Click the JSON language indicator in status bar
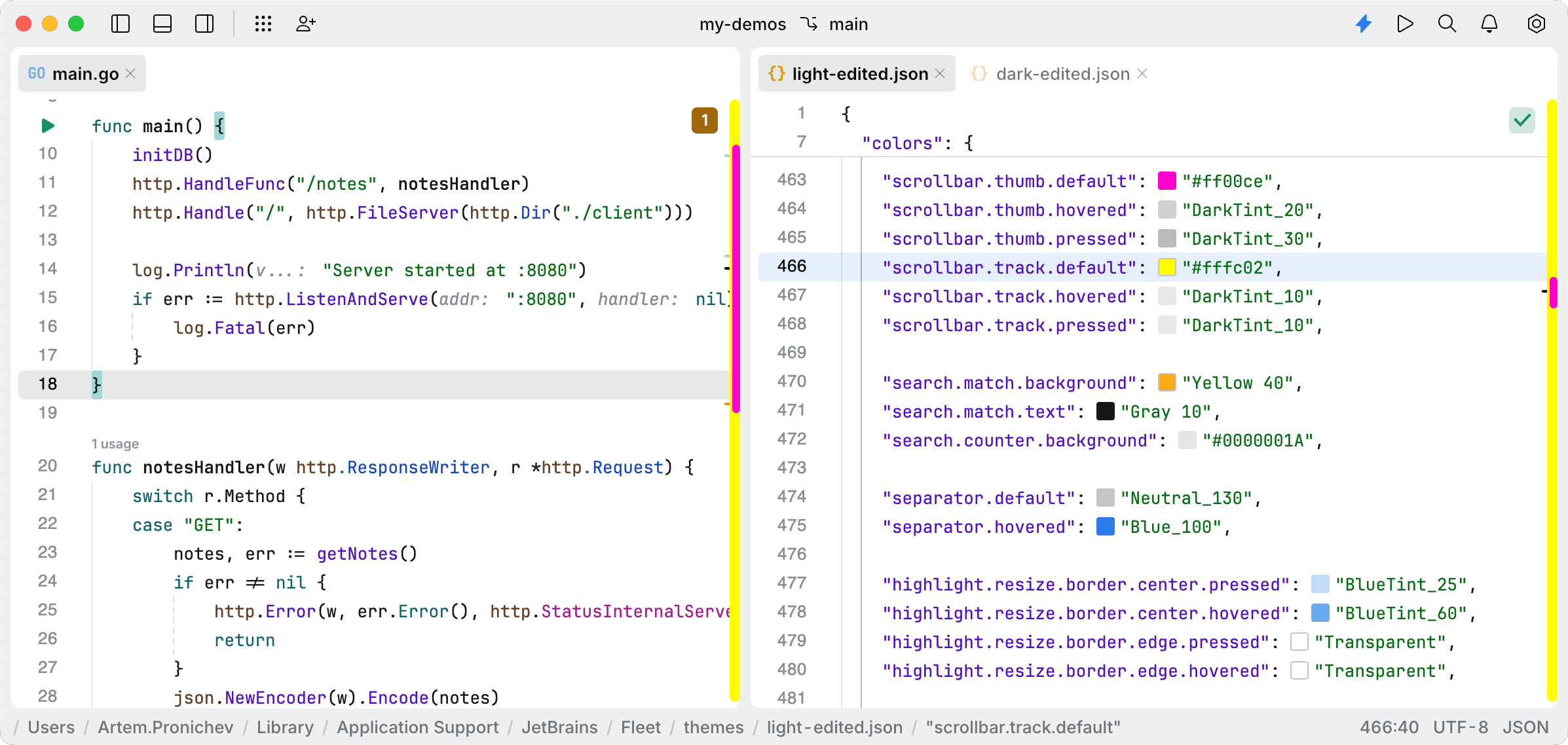 (1525, 727)
